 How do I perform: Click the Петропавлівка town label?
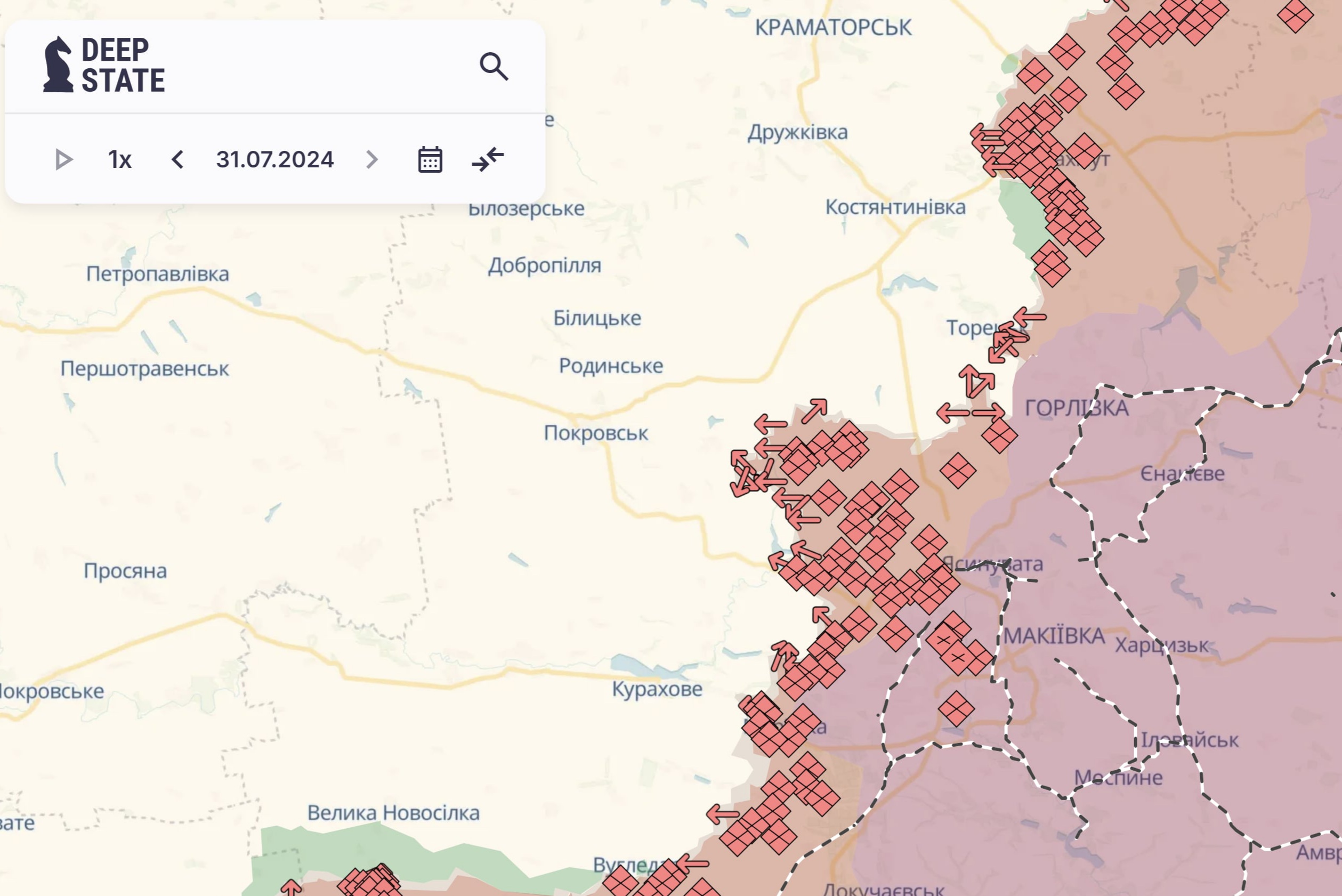pos(158,274)
